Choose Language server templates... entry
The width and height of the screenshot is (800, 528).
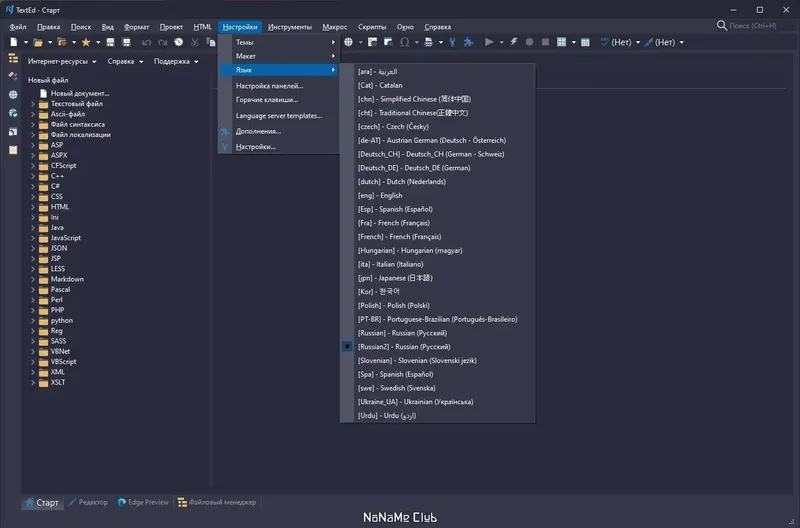279,116
